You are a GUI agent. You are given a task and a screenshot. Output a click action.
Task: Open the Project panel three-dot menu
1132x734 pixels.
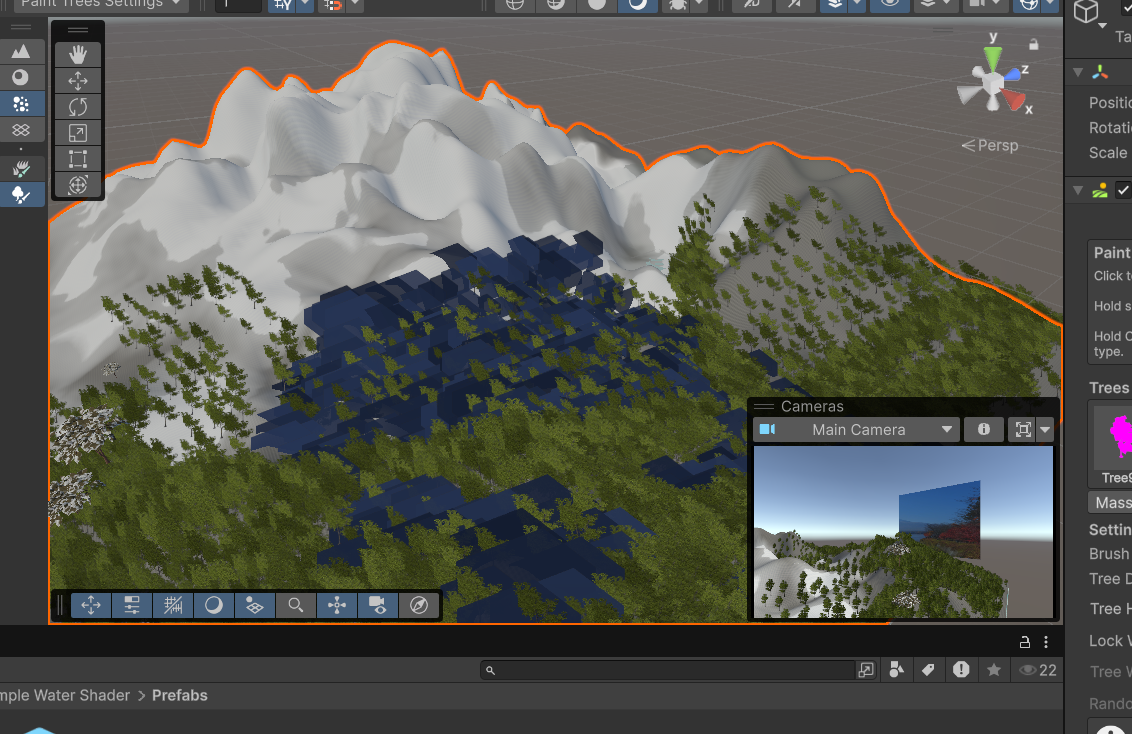[x=1046, y=642]
